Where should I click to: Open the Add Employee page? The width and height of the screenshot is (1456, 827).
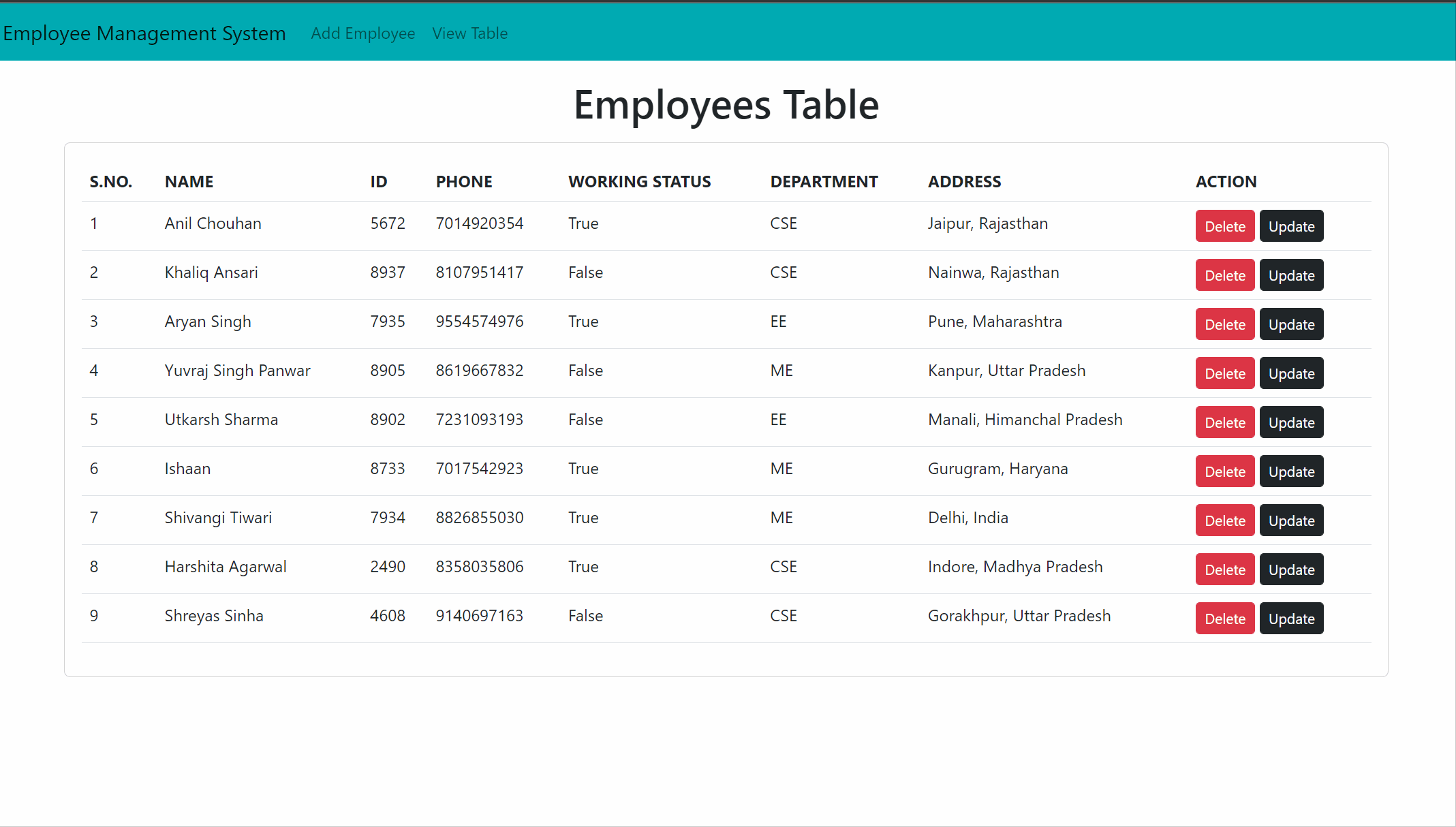coord(362,33)
